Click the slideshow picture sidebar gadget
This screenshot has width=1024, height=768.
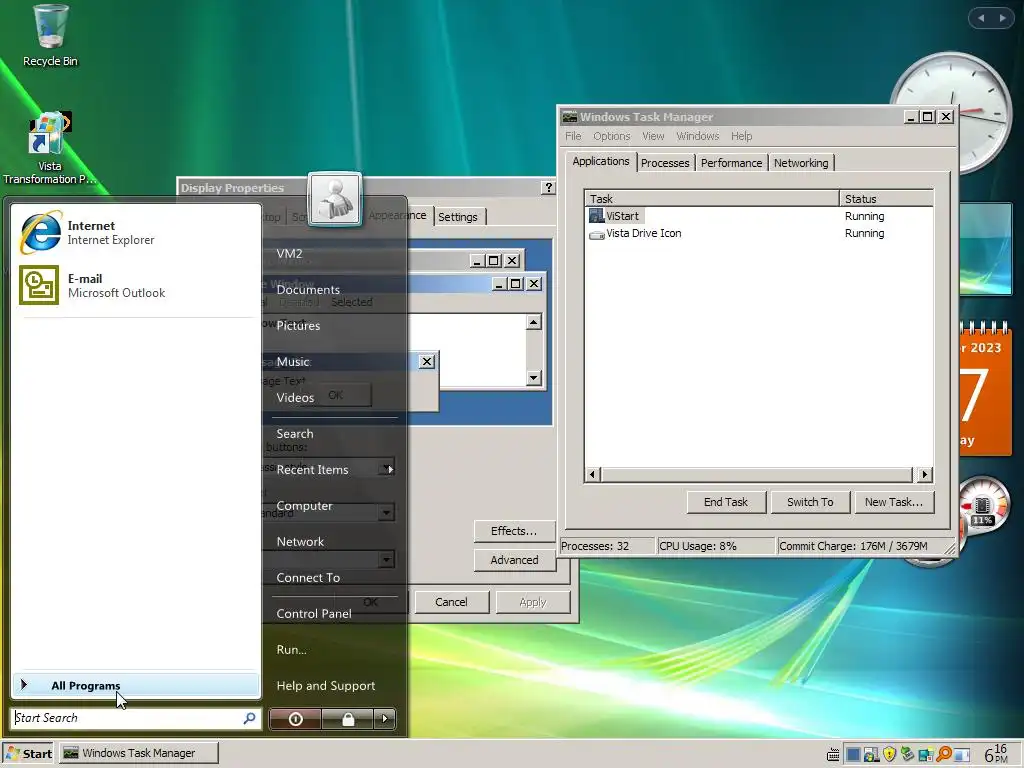(986, 249)
